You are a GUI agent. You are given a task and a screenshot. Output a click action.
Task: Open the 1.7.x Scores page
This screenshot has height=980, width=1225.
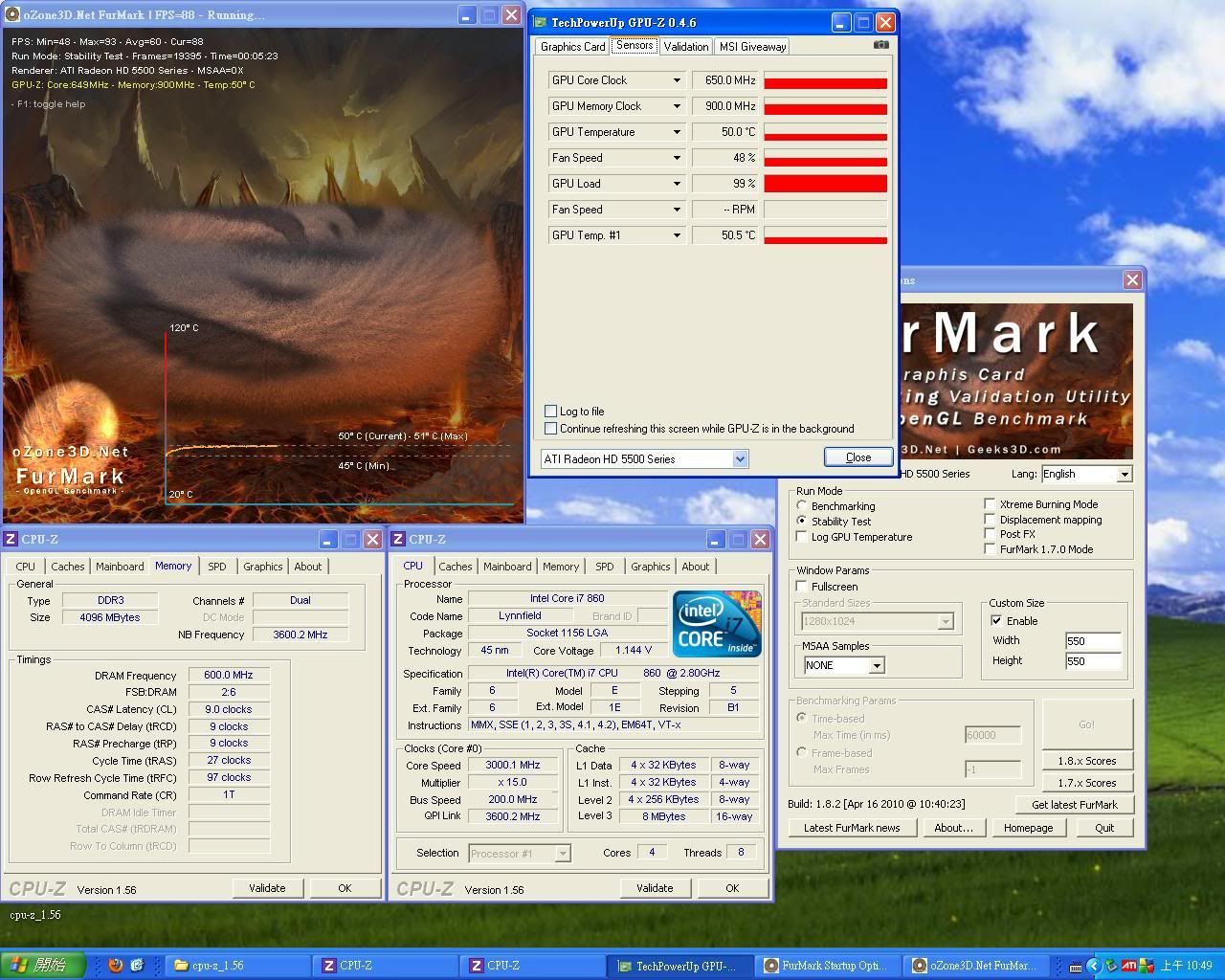click(1086, 783)
